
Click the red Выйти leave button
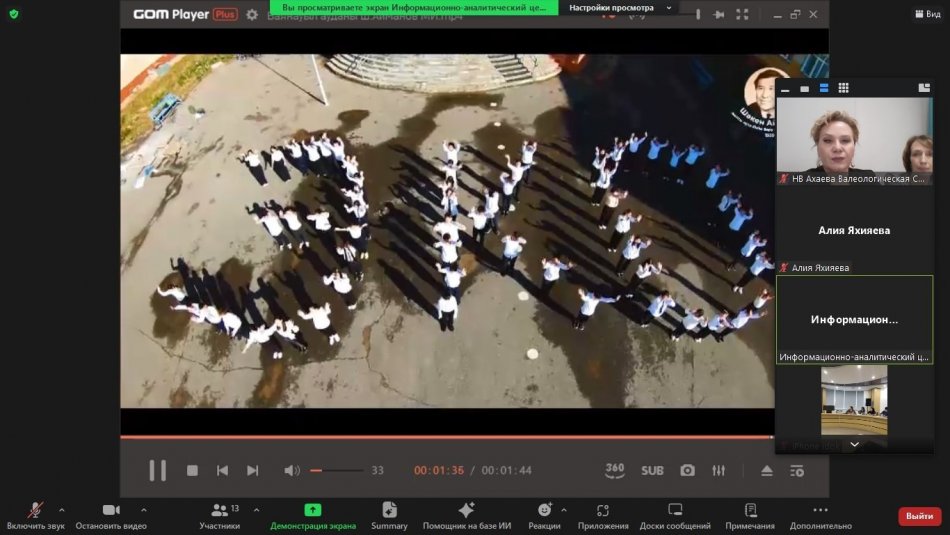pos(919,516)
